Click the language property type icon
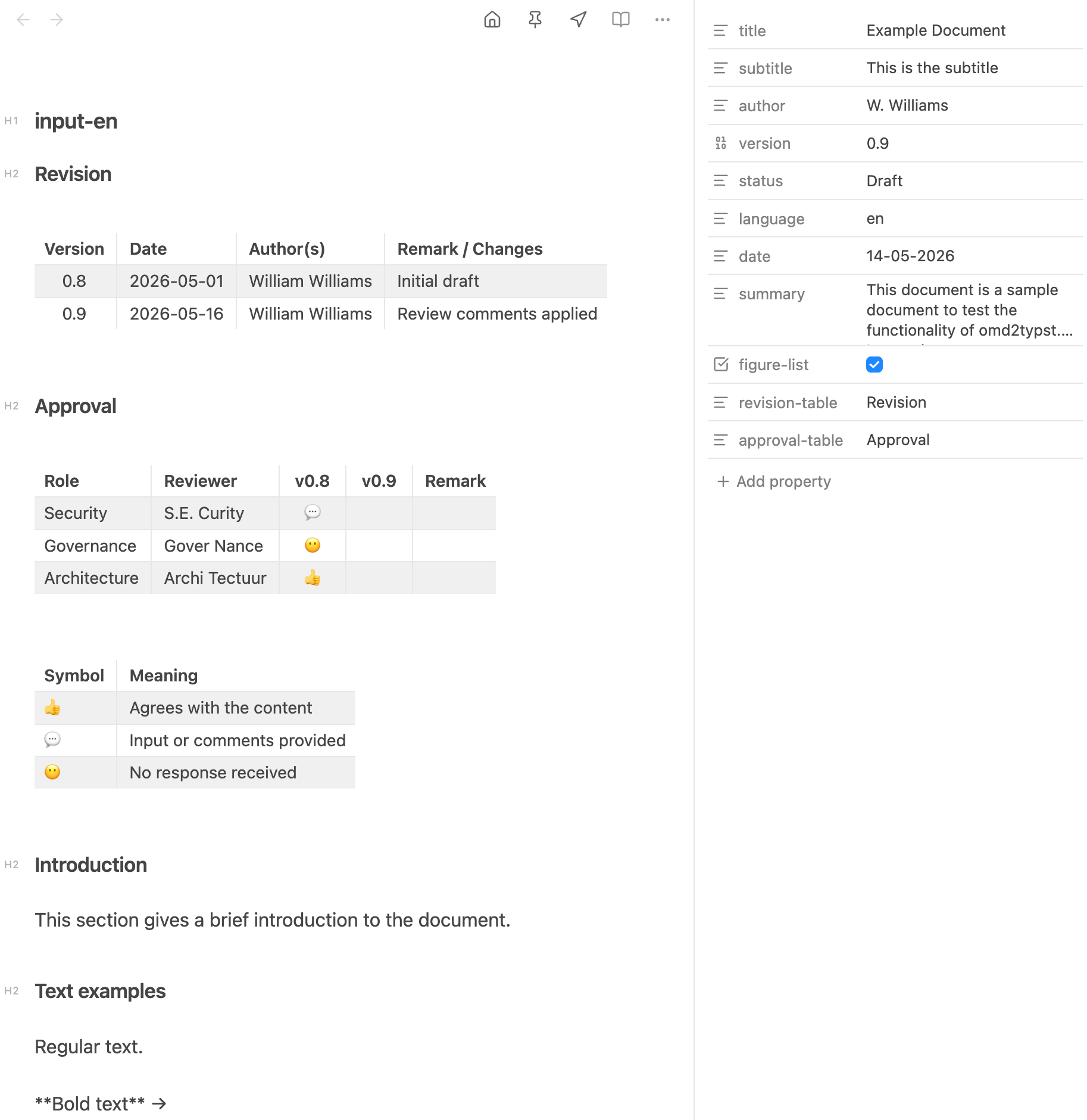Image resolution: width=1087 pixels, height=1120 pixels. coord(720,218)
